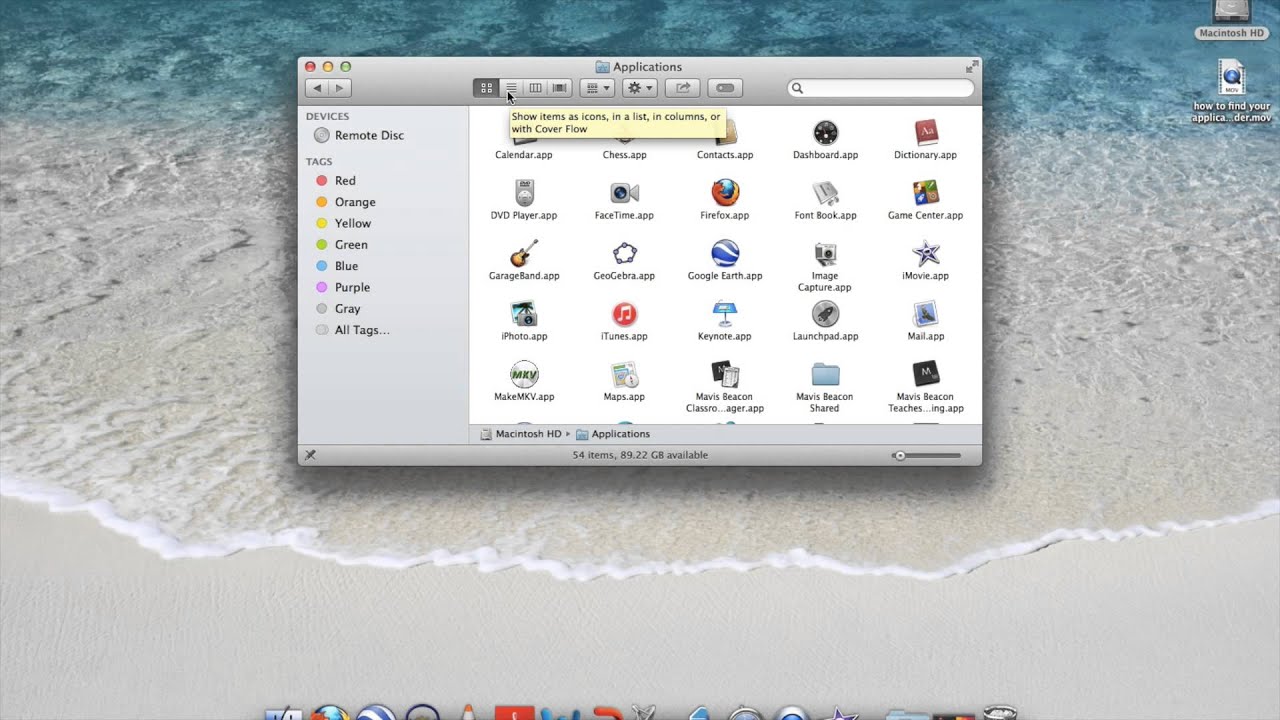This screenshot has height=720, width=1280.
Task: Select iTunes.app music note icon
Action: tap(624, 314)
